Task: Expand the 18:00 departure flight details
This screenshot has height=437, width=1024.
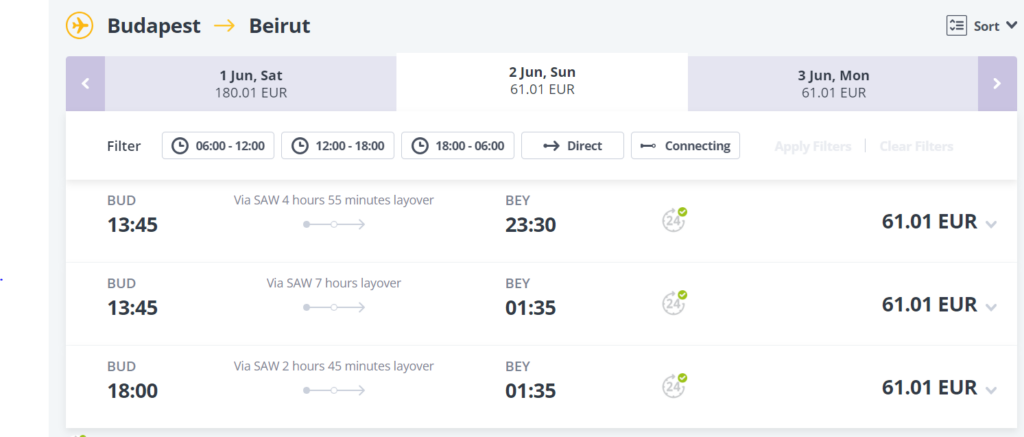Action: click(991, 390)
